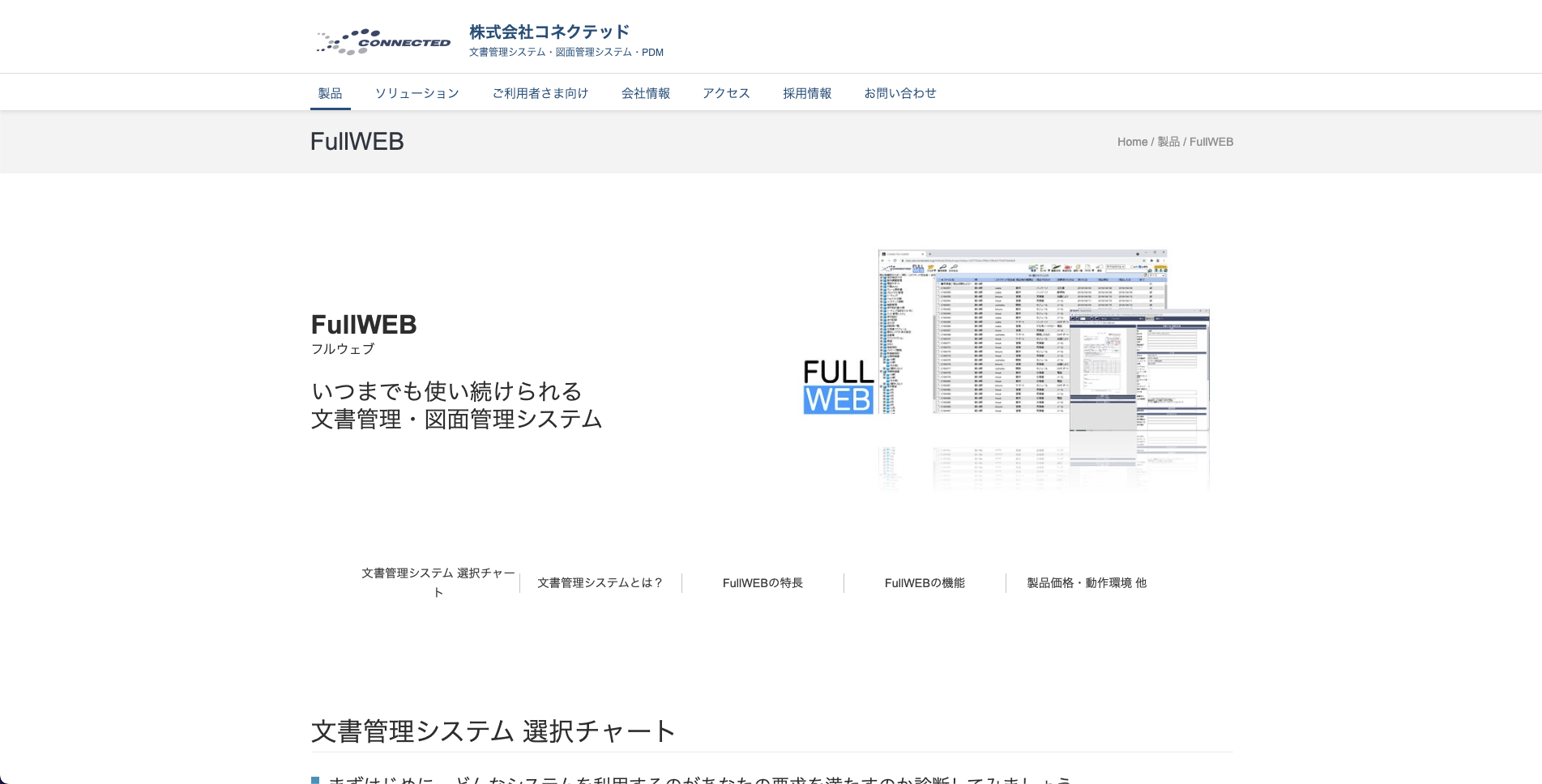This screenshot has width=1542, height=784.
Task: Jump to FullWEBの特長 section
Action: 762,583
